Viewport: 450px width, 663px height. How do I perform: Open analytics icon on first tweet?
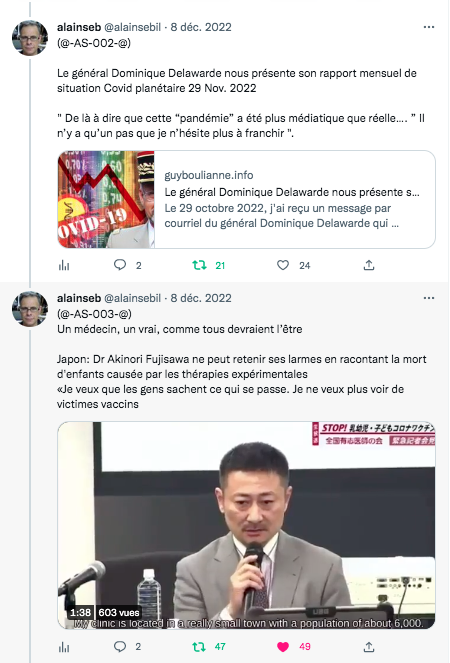point(64,266)
